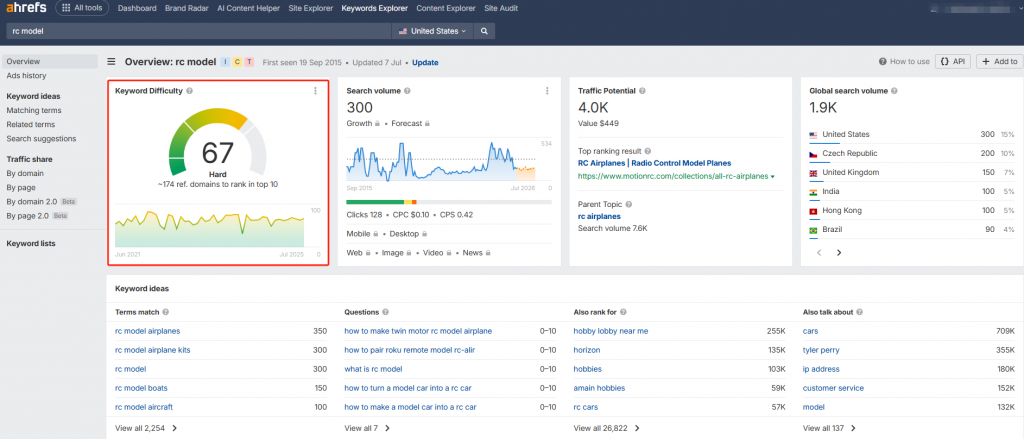This screenshot has height=439, width=1024.
Task: Click the locked Growth metric
Action: point(363,123)
